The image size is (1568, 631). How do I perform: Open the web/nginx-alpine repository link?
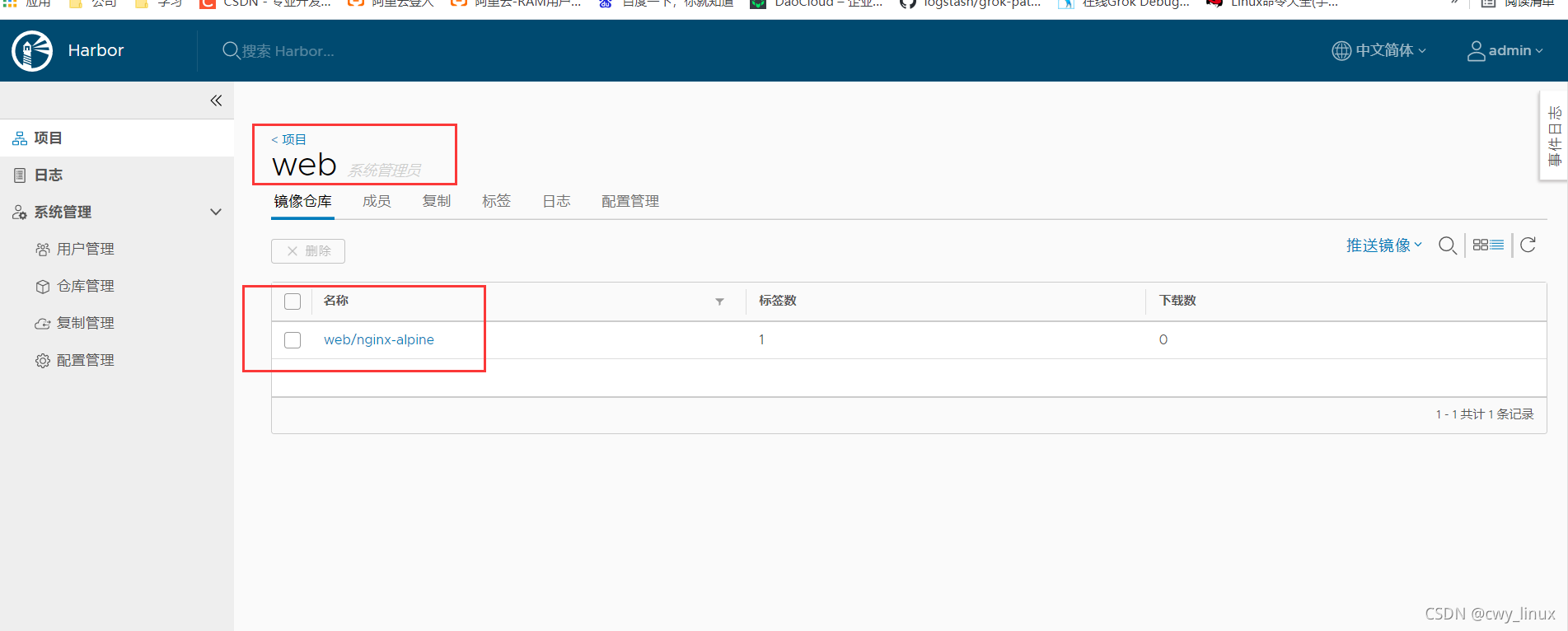tap(379, 340)
